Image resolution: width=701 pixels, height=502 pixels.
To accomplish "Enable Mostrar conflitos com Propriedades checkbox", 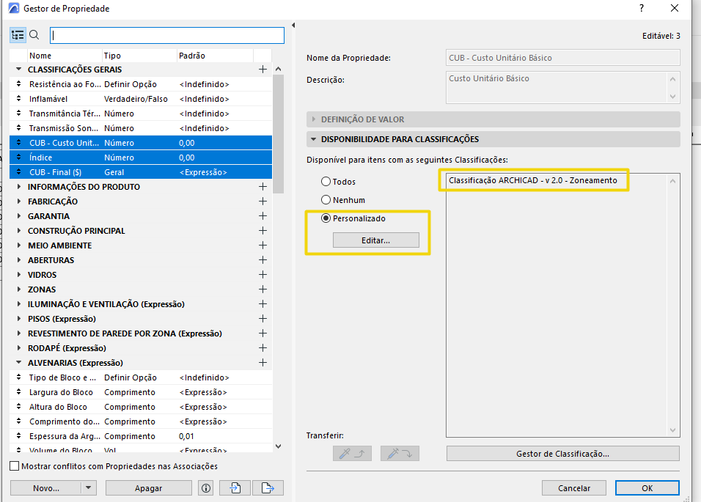I will (x=14, y=466).
